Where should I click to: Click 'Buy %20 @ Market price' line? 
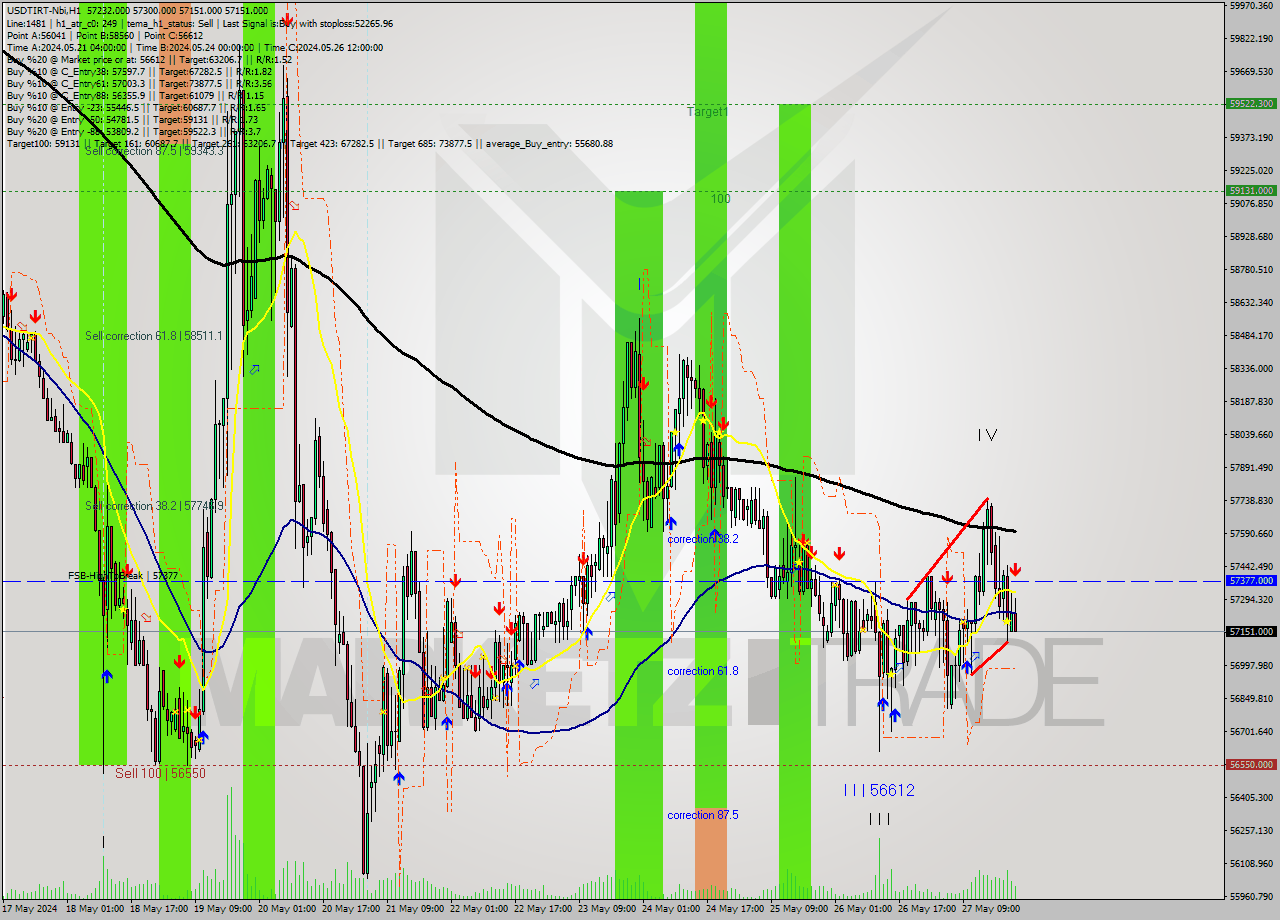(149, 60)
